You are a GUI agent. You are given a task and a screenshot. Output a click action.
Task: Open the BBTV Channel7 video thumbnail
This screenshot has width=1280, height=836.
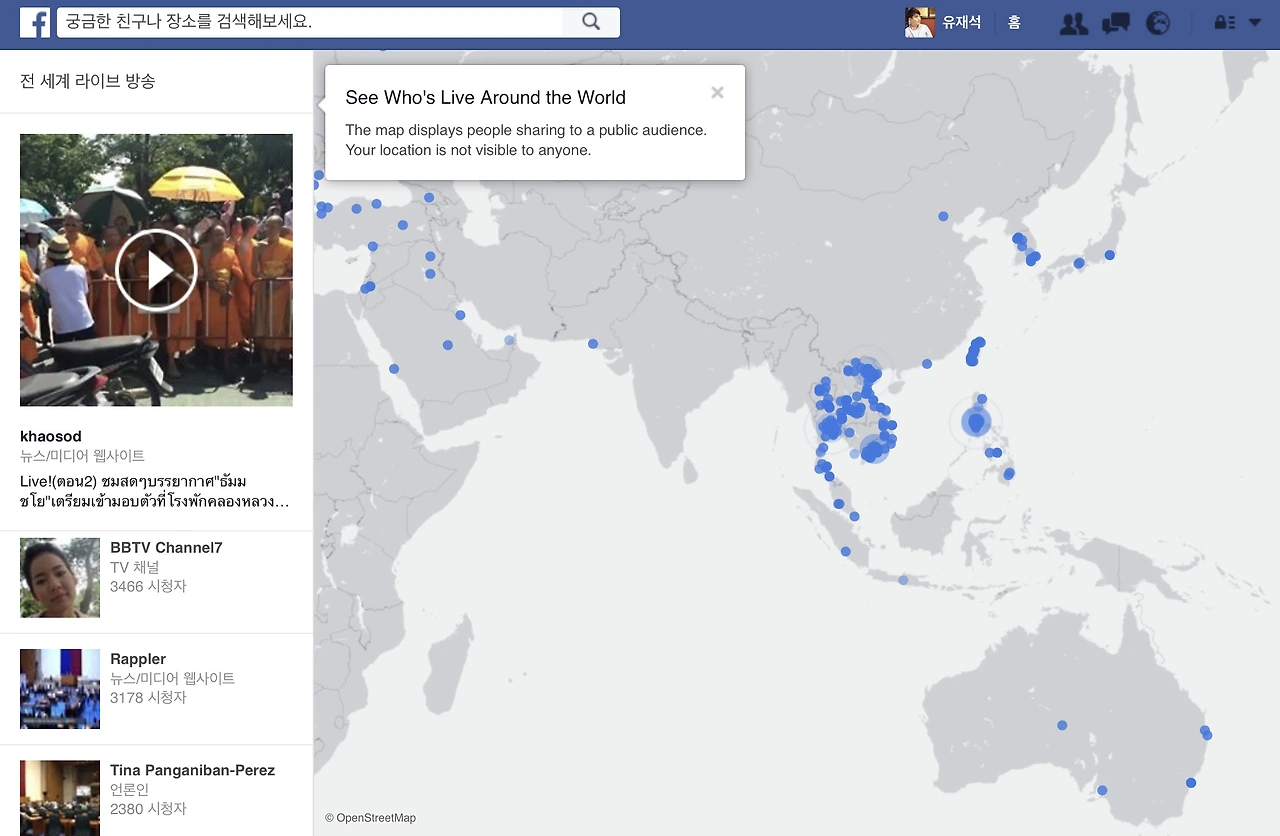(x=60, y=578)
